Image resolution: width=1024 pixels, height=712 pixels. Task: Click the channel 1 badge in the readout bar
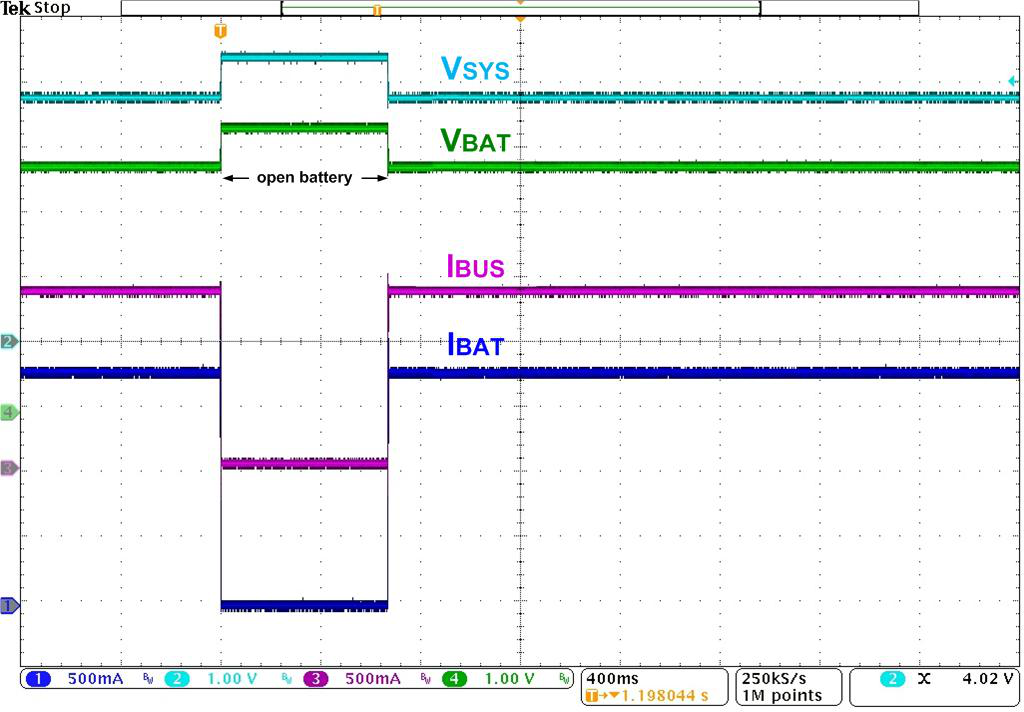tap(38, 679)
